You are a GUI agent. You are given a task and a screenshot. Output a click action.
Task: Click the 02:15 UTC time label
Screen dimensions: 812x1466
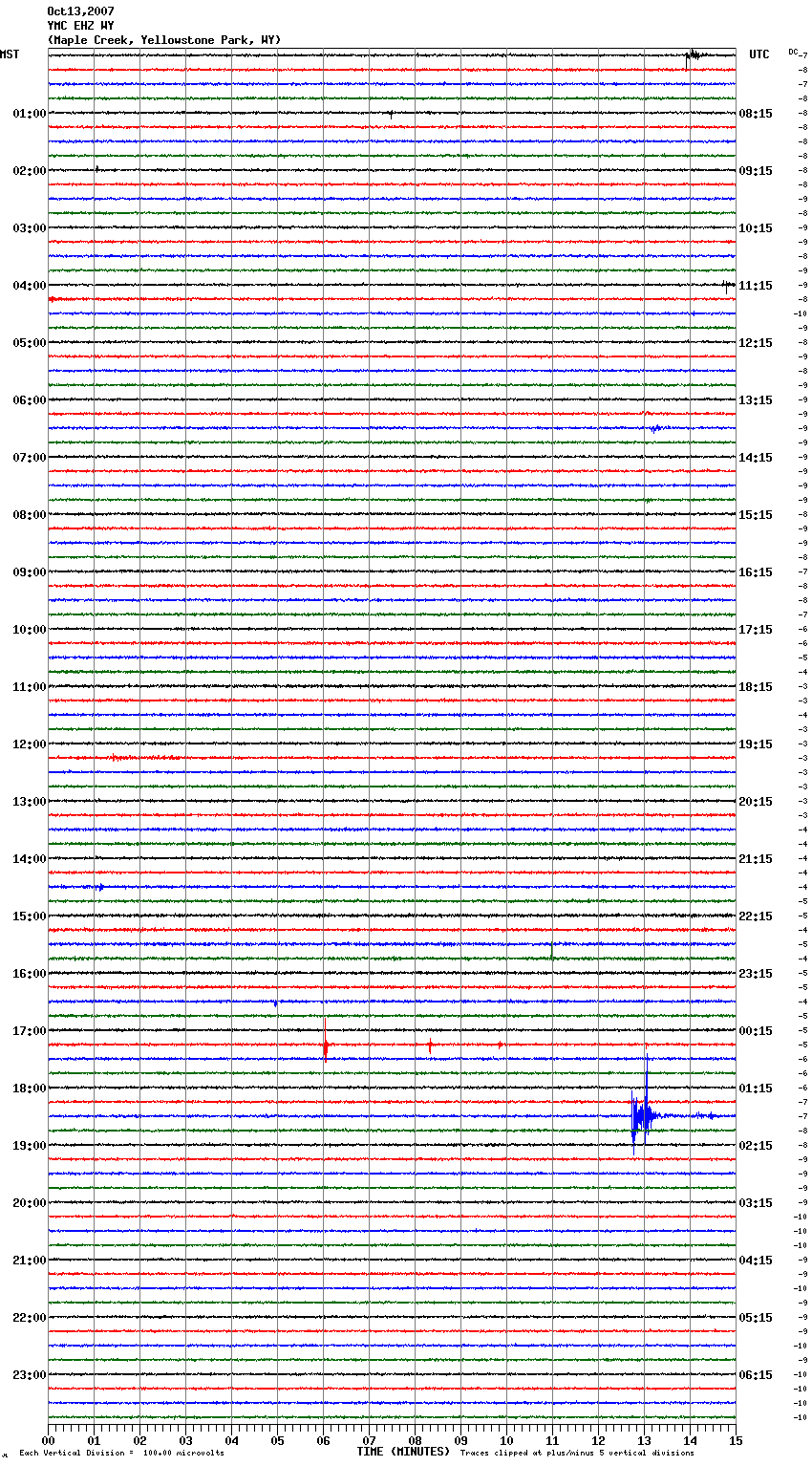[x=756, y=1146]
